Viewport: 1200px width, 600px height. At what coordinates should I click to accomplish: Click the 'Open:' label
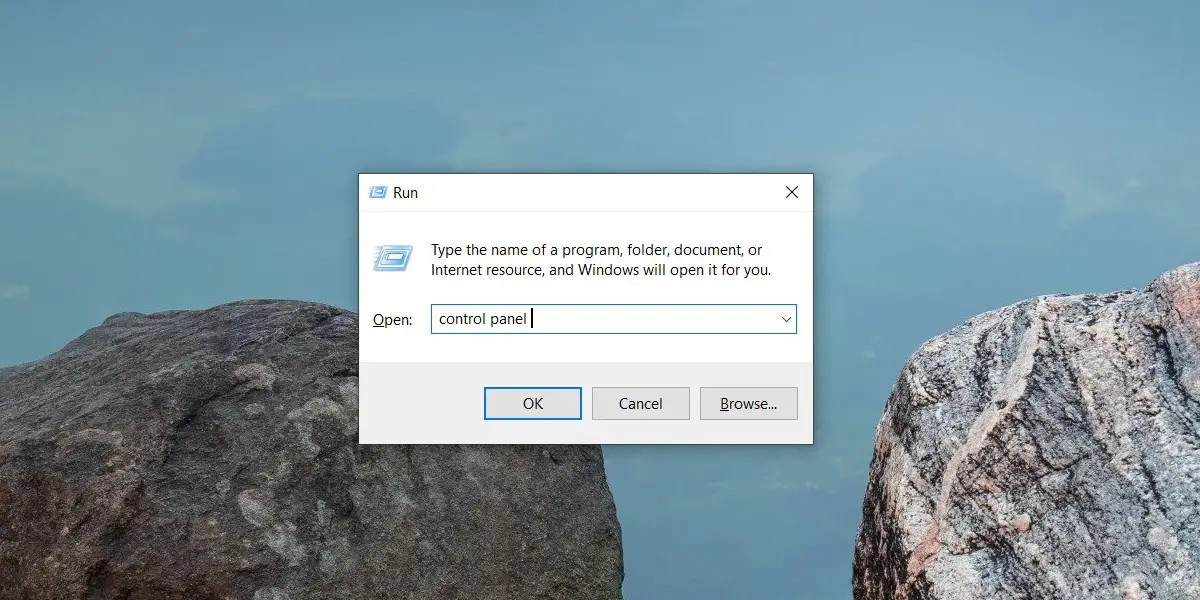392,320
